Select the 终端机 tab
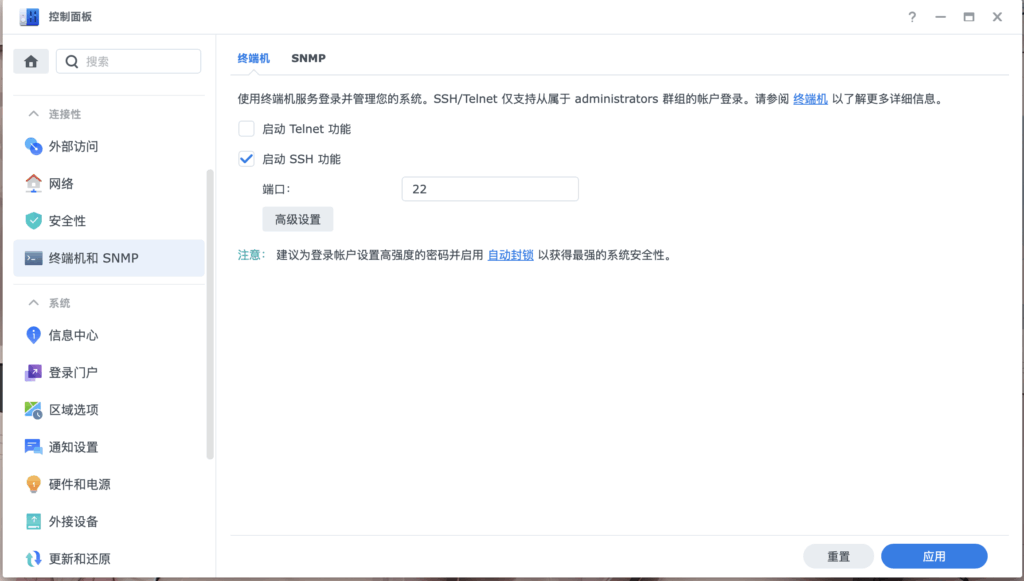Image resolution: width=1024 pixels, height=581 pixels. 254,58
